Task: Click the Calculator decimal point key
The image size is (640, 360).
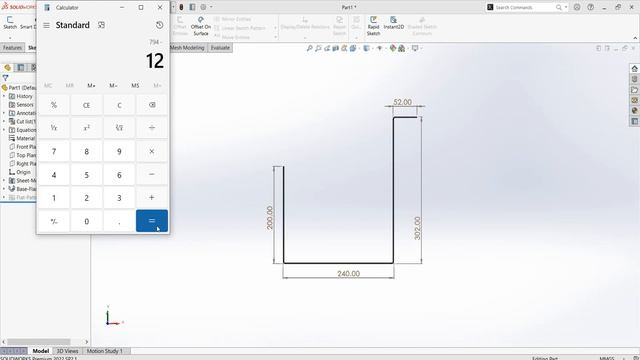Action: point(119,221)
